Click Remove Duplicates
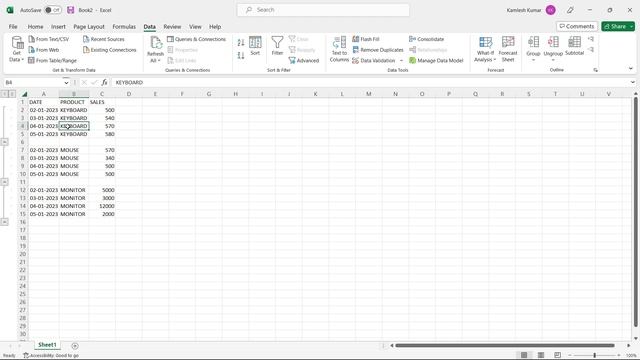Screen dimensions: 640x360 click(378, 50)
